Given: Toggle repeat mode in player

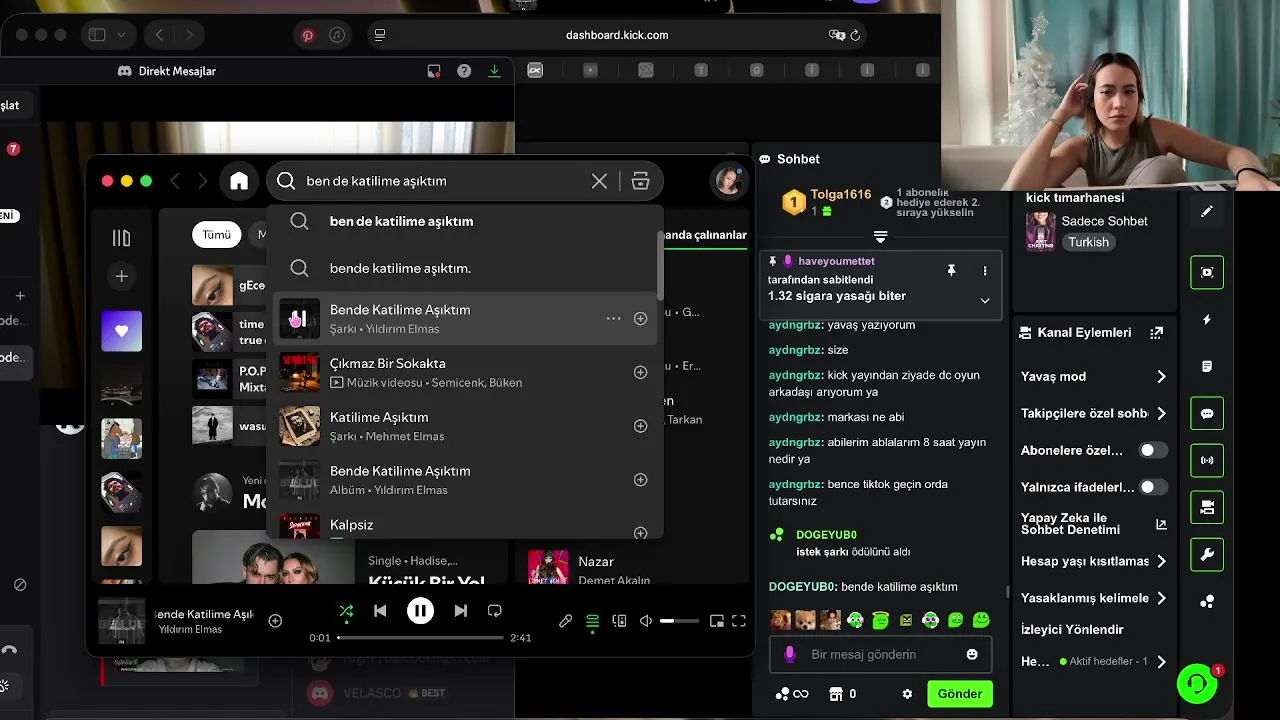Looking at the screenshot, I should [494, 611].
